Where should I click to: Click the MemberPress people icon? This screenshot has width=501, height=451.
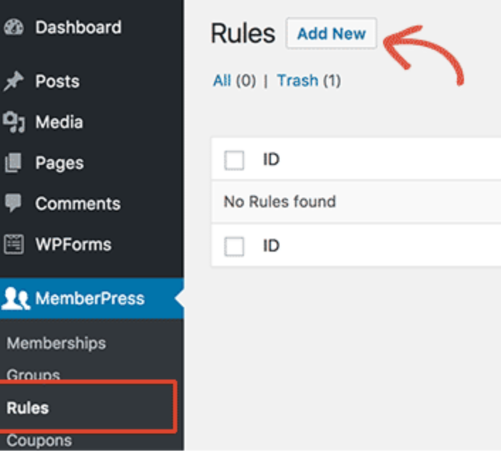point(16,298)
